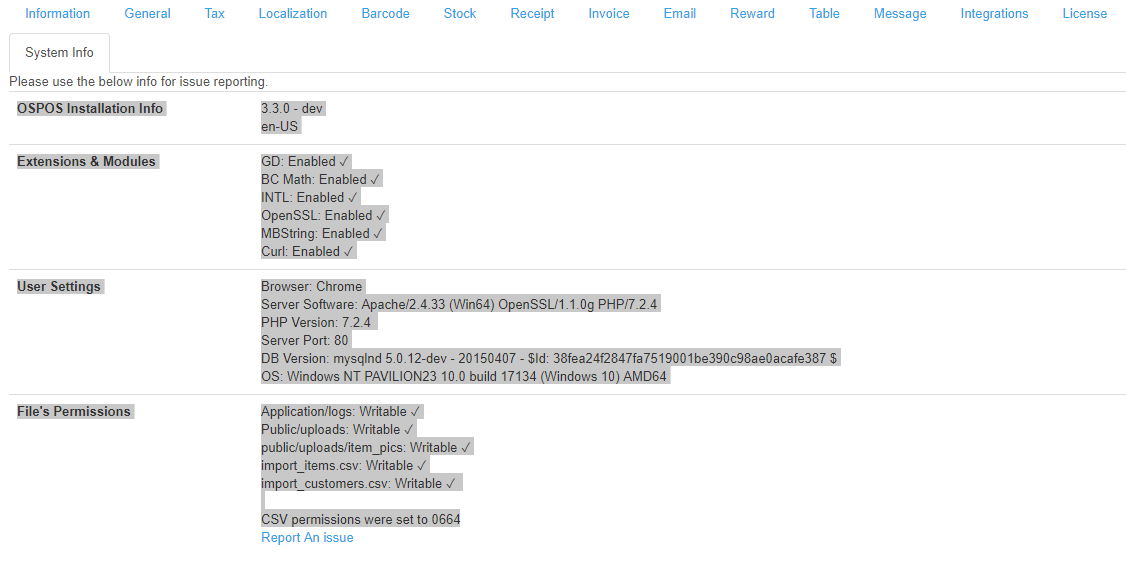Go to the Email tab
1126x566 pixels.
click(x=679, y=14)
